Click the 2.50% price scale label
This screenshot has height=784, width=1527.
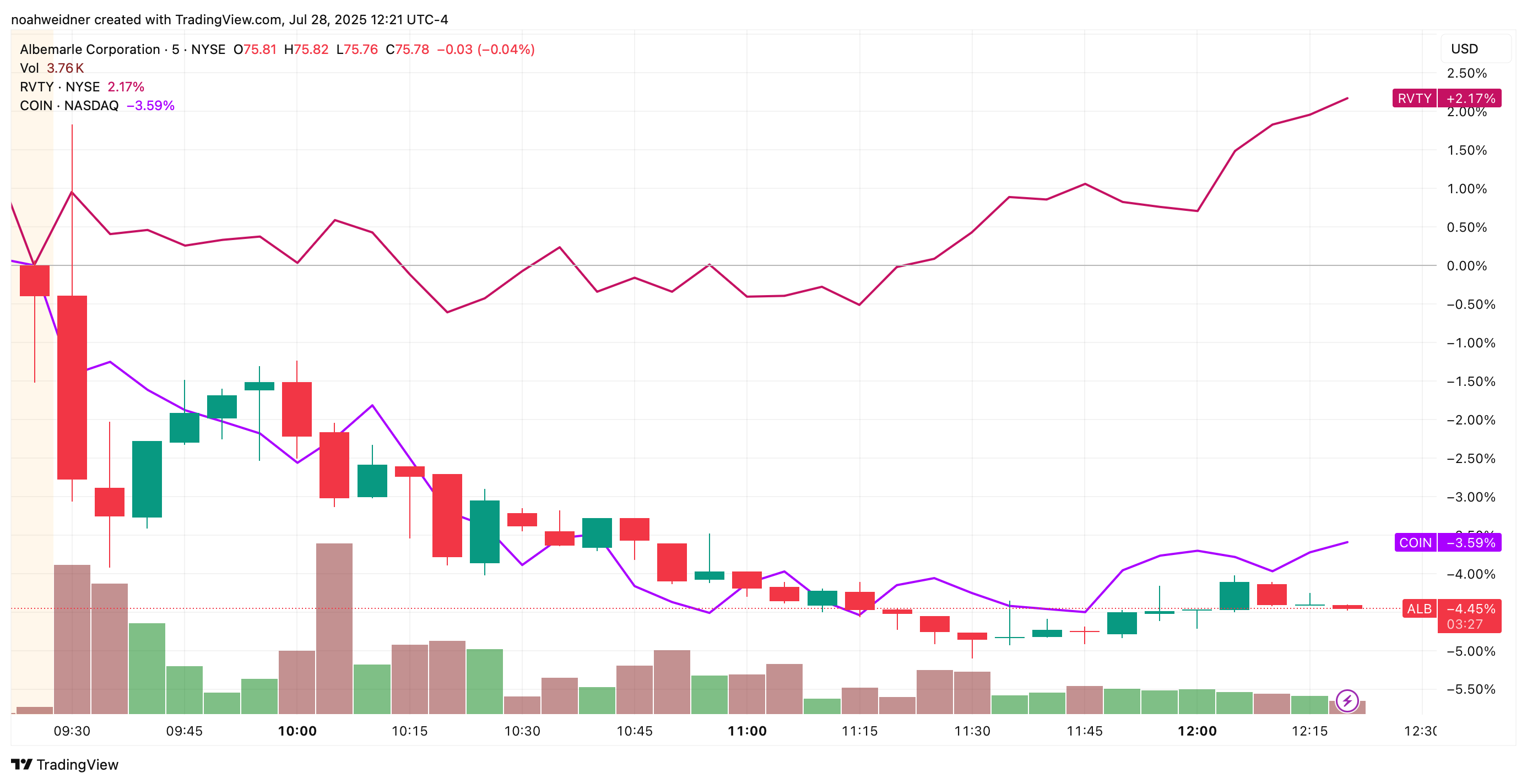[1466, 73]
